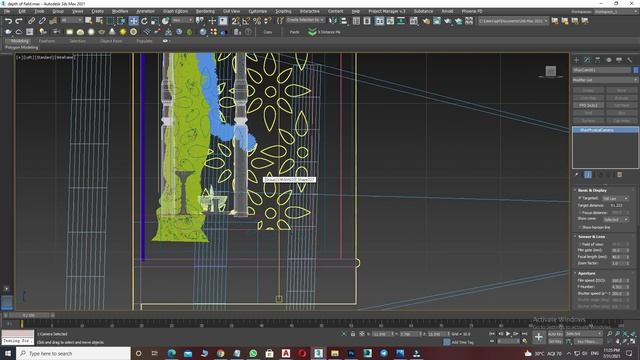
Task: Open the Motion panel tab icon
Action: coord(609,60)
